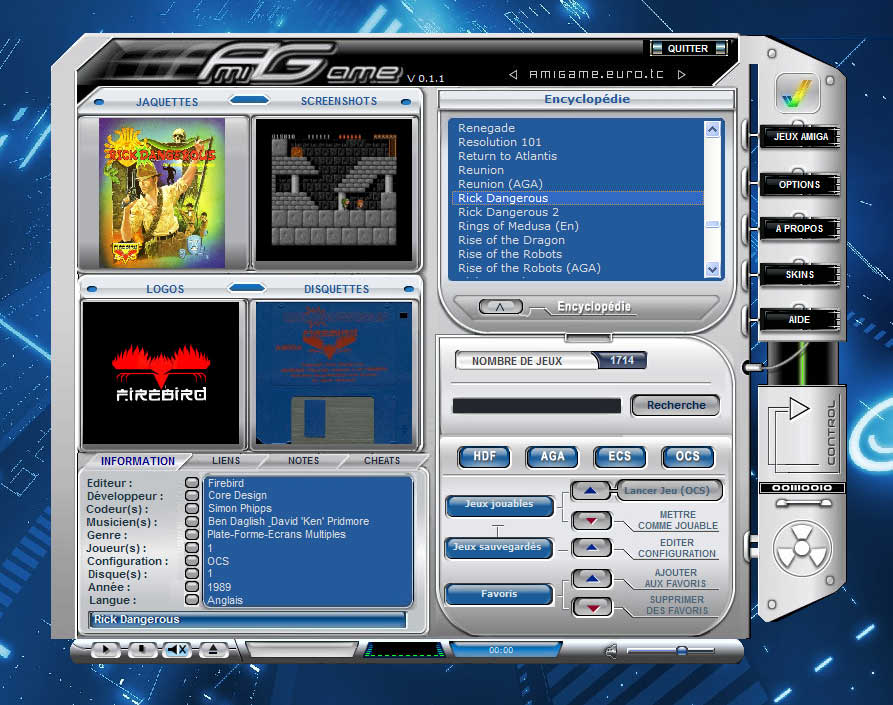
Task: Click the radiation symbol control button
Action: [x=802, y=548]
